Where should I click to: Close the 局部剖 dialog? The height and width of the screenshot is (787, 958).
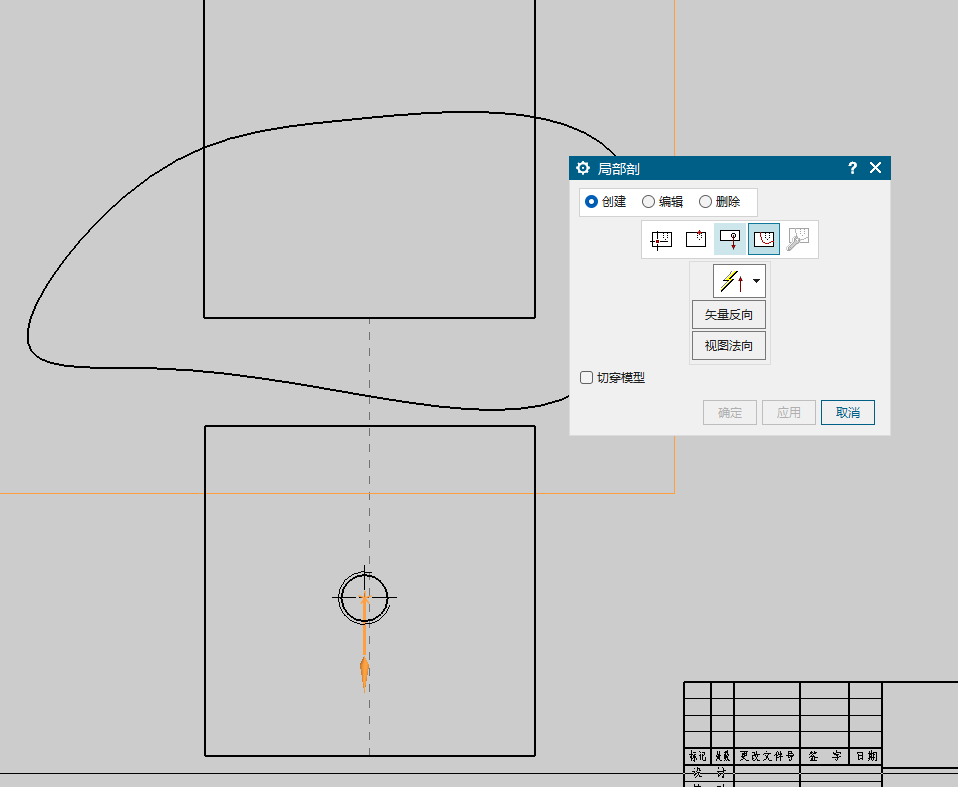876,168
